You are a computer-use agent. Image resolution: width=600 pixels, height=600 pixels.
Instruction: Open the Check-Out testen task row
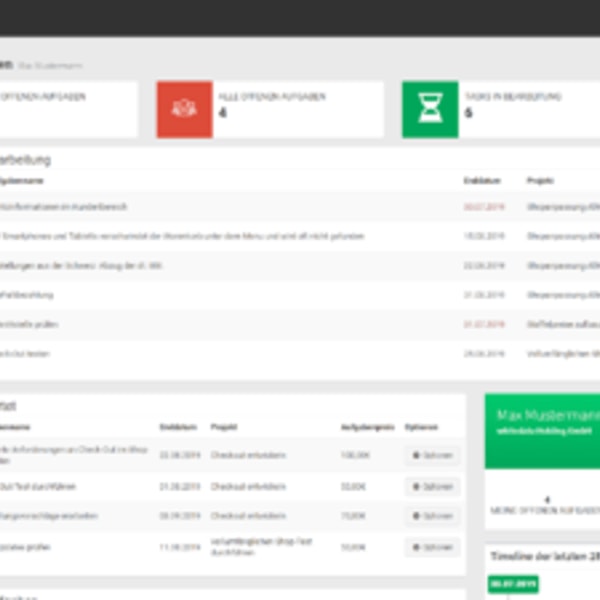point(25,354)
